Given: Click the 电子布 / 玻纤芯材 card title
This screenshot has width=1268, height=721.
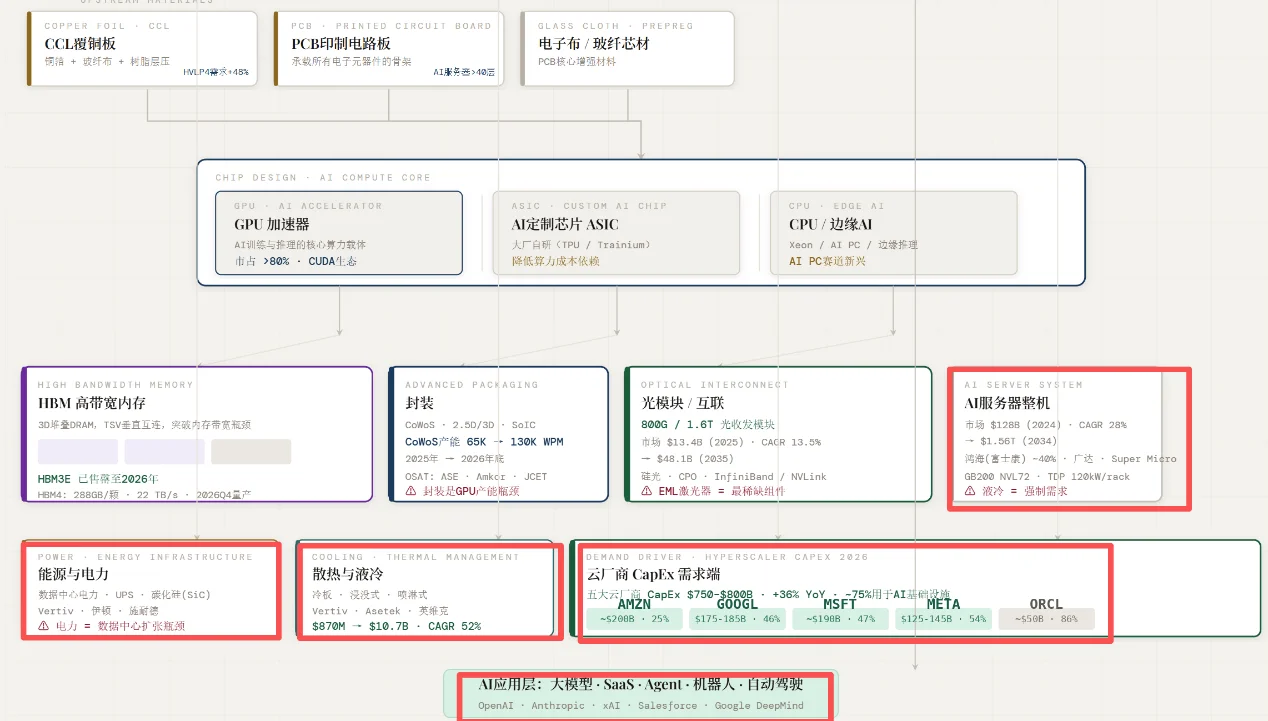Looking at the screenshot, I should [x=593, y=44].
